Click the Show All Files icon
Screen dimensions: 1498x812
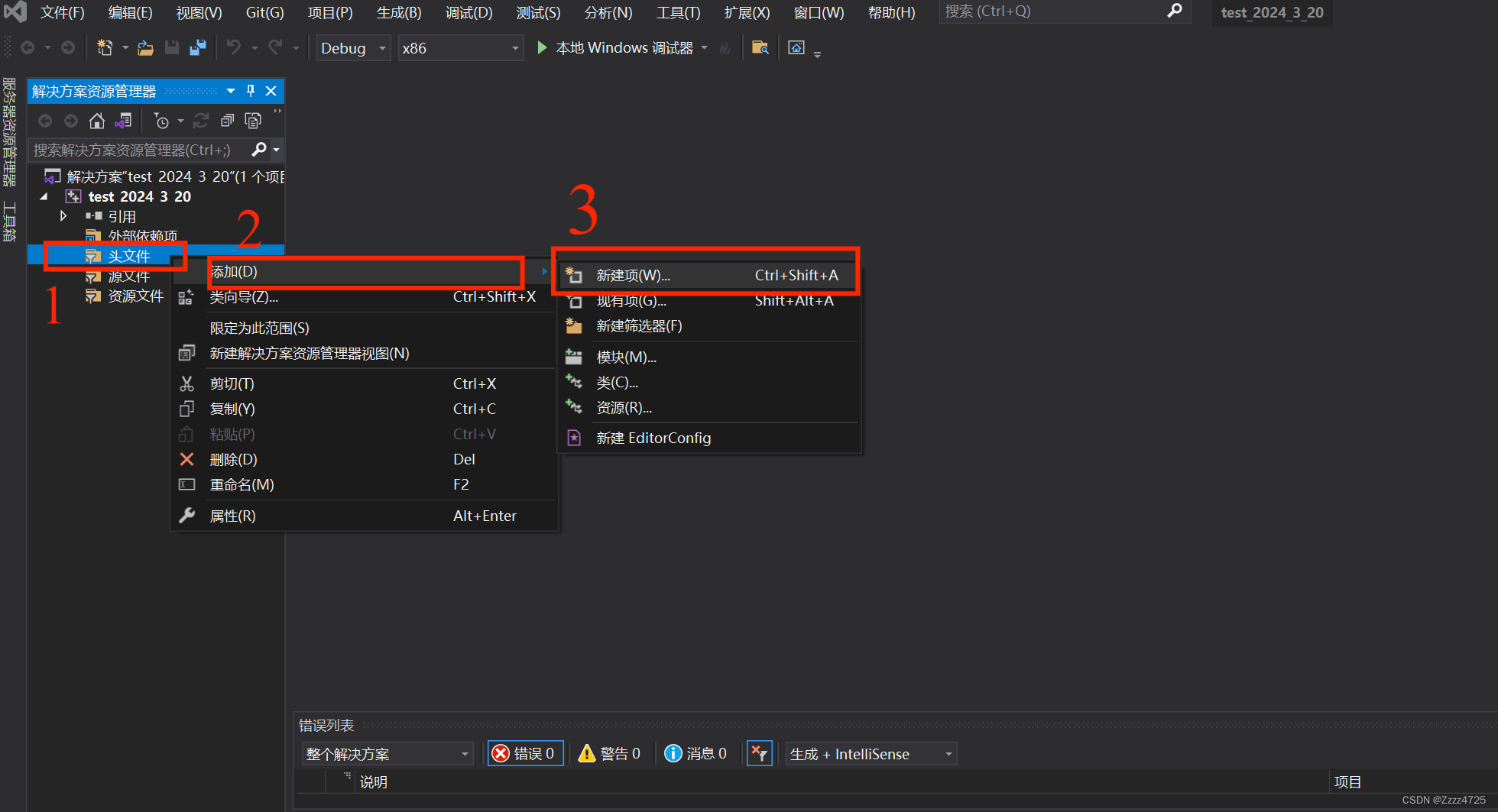253,121
